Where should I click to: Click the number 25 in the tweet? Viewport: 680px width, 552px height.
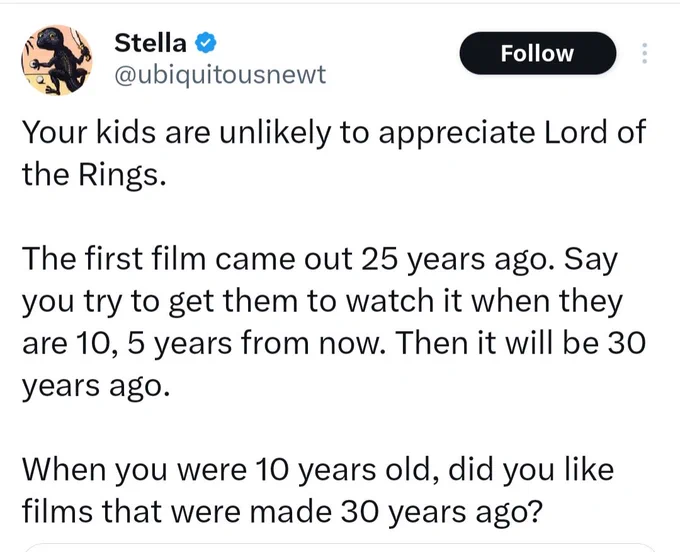379,259
